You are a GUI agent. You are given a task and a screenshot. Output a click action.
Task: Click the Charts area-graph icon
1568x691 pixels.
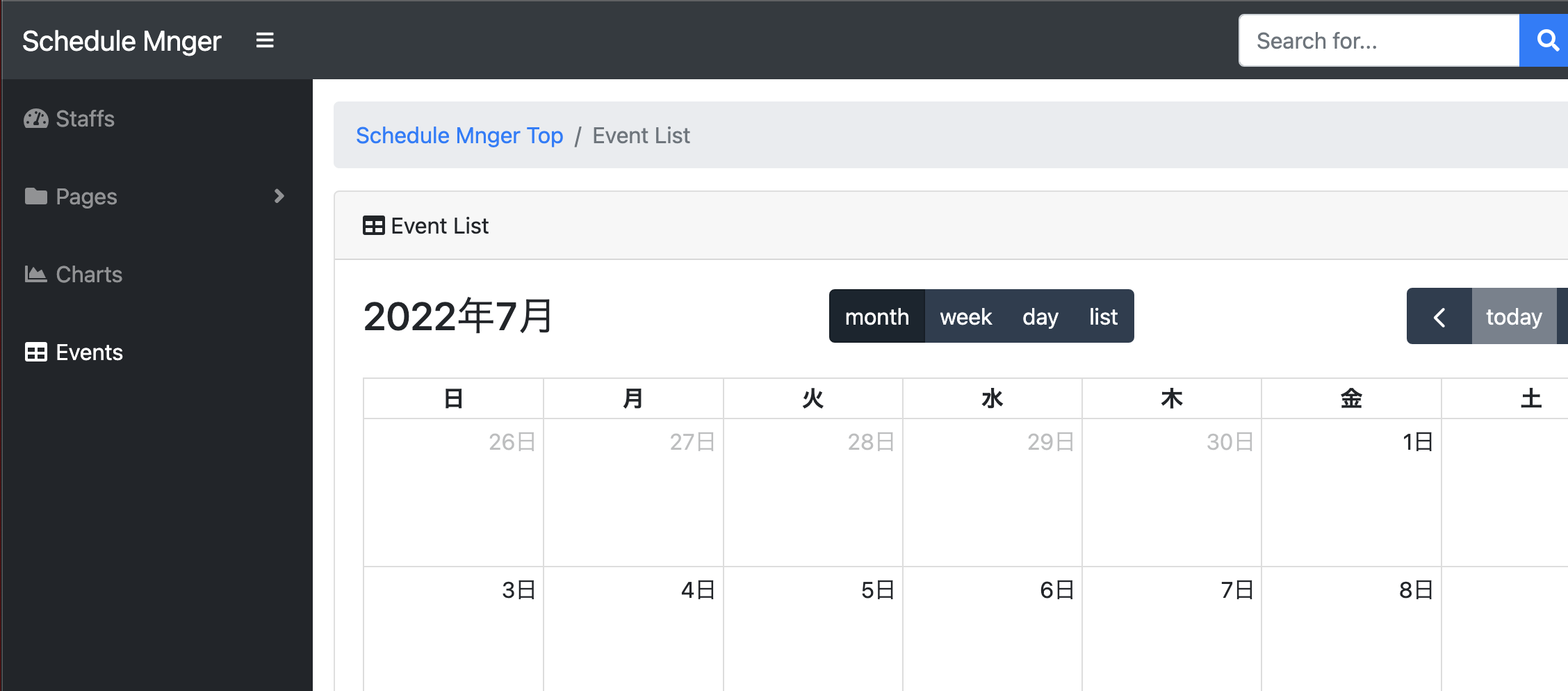tap(36, 275)
